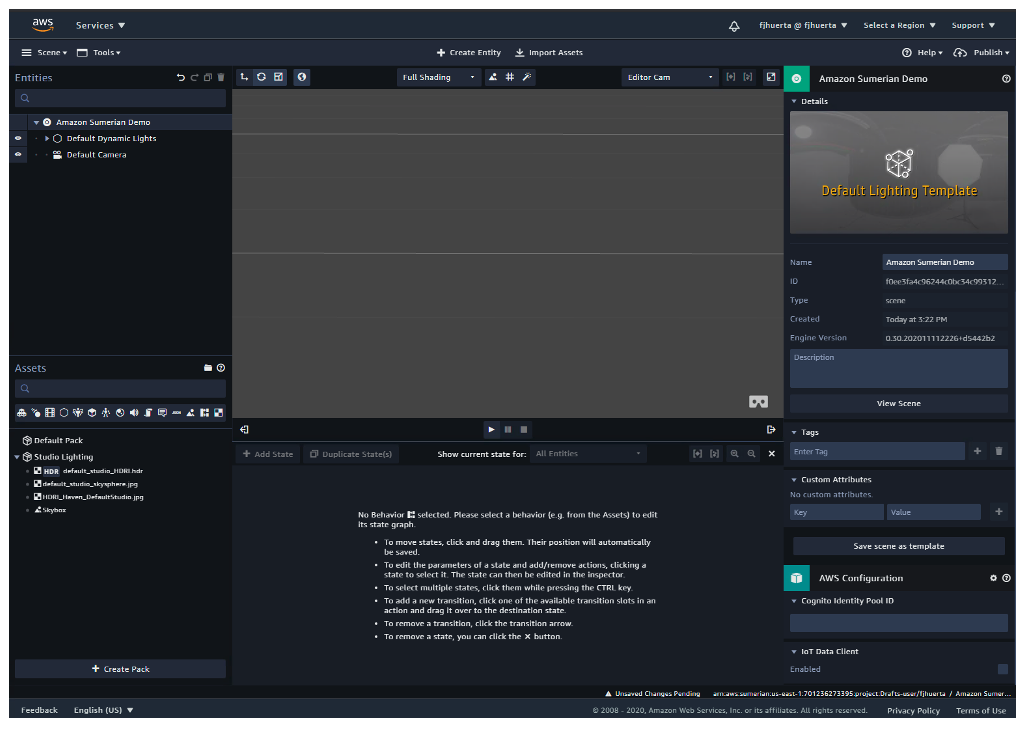Viewport: 1028px width, 729px height.
Task: Click the Import Assets button
Action: 549,52
